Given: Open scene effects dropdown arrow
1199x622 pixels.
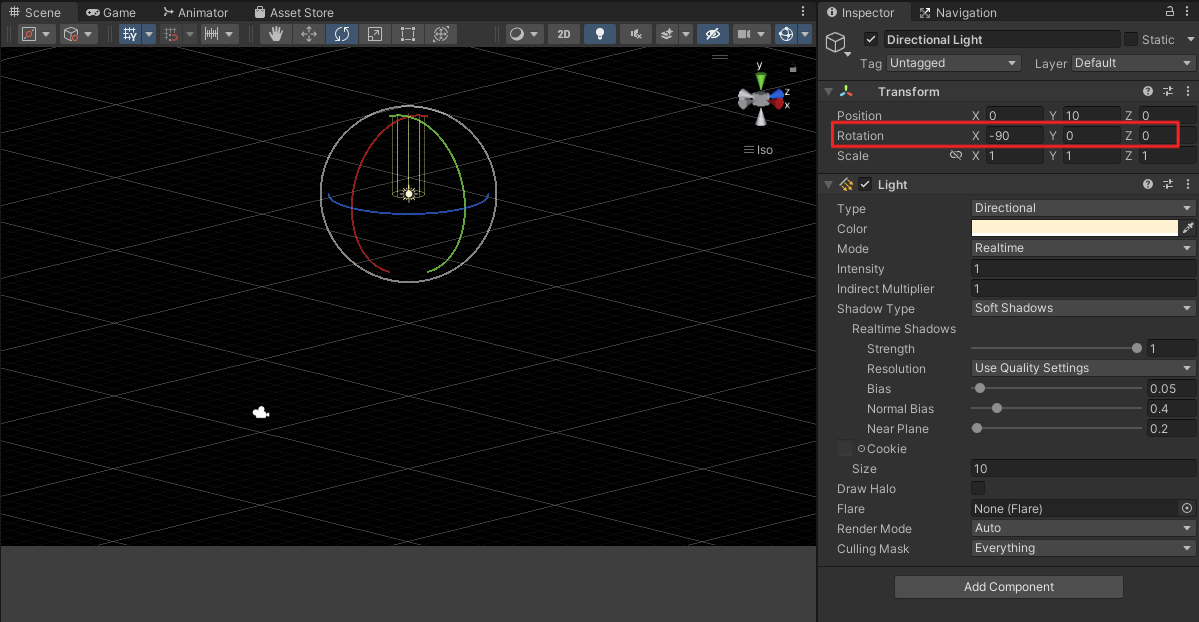Looking at the screenshot, I should click(x=686, y=34).
